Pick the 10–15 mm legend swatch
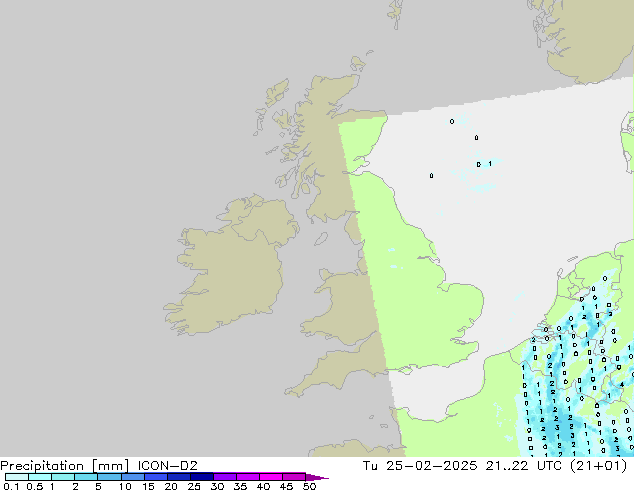634x490 pixels. coord(132,477)
